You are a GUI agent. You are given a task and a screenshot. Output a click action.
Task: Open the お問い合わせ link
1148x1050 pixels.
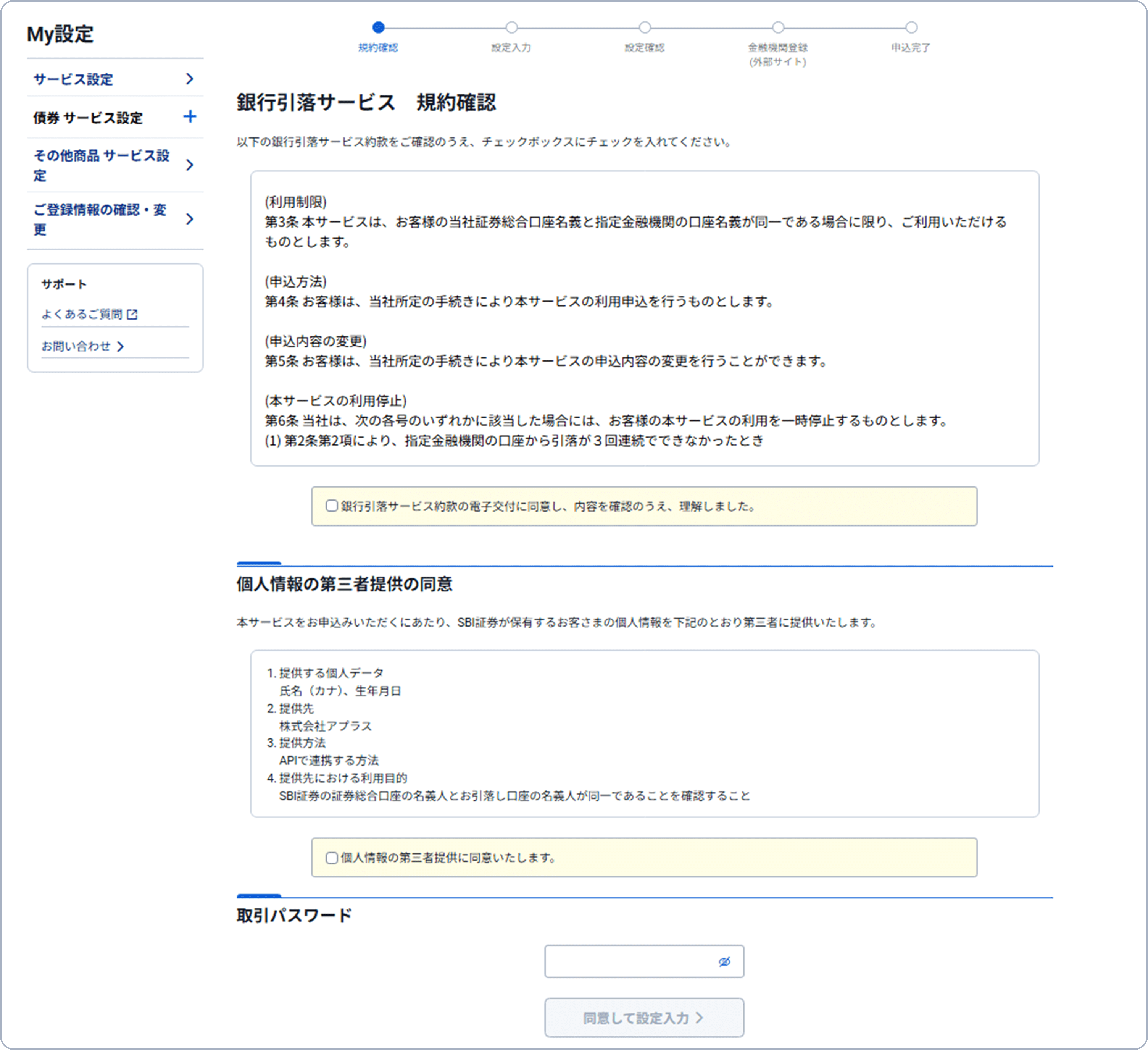tap(76, 346)
